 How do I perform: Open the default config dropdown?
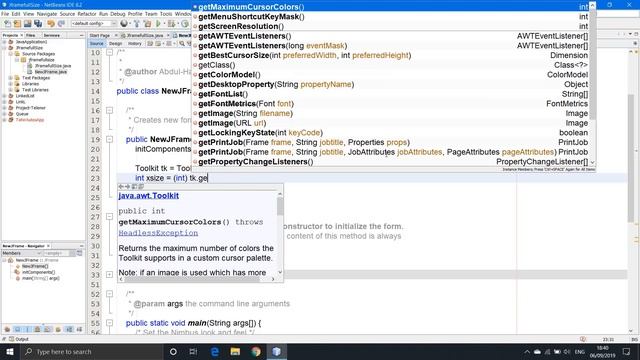click(x=94, y=24)
